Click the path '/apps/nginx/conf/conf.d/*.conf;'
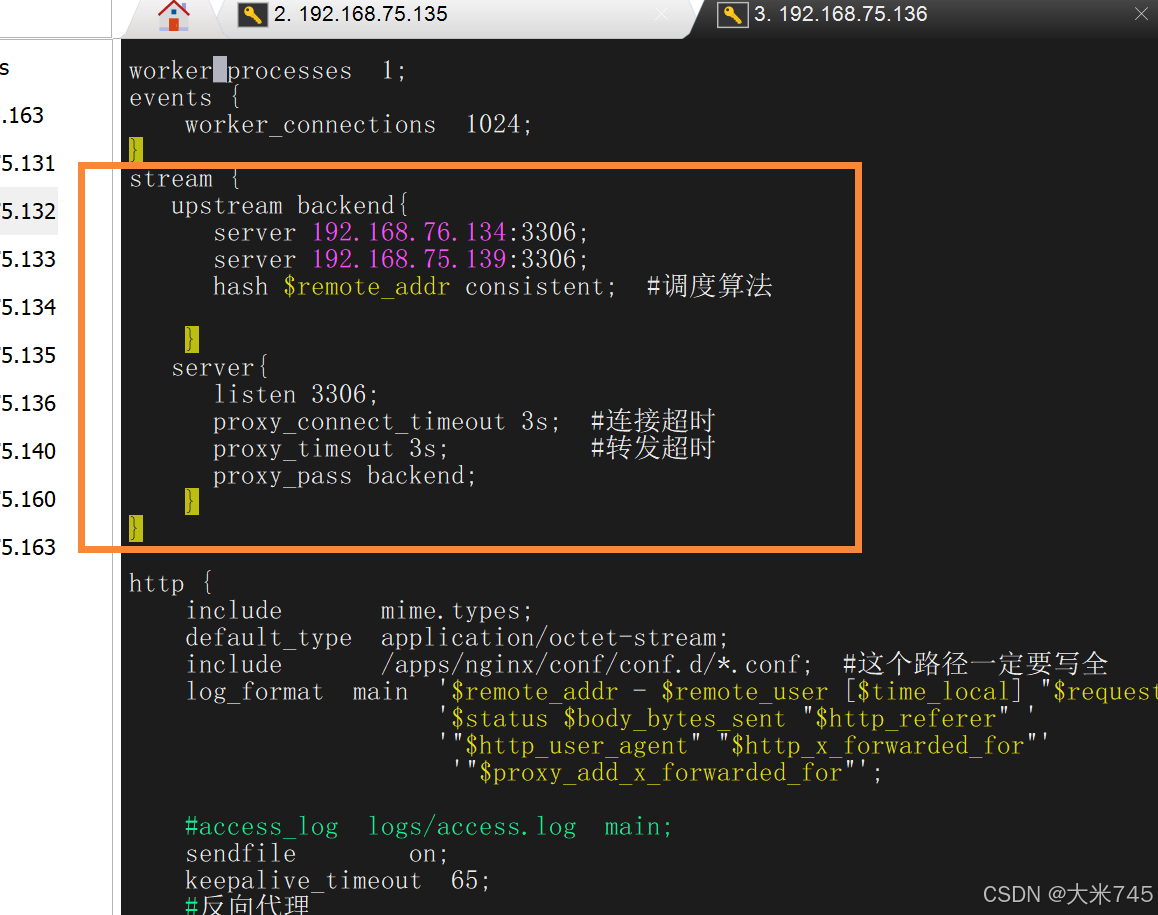This screenshot has width=1158, height=915. (x=596, y=665)
